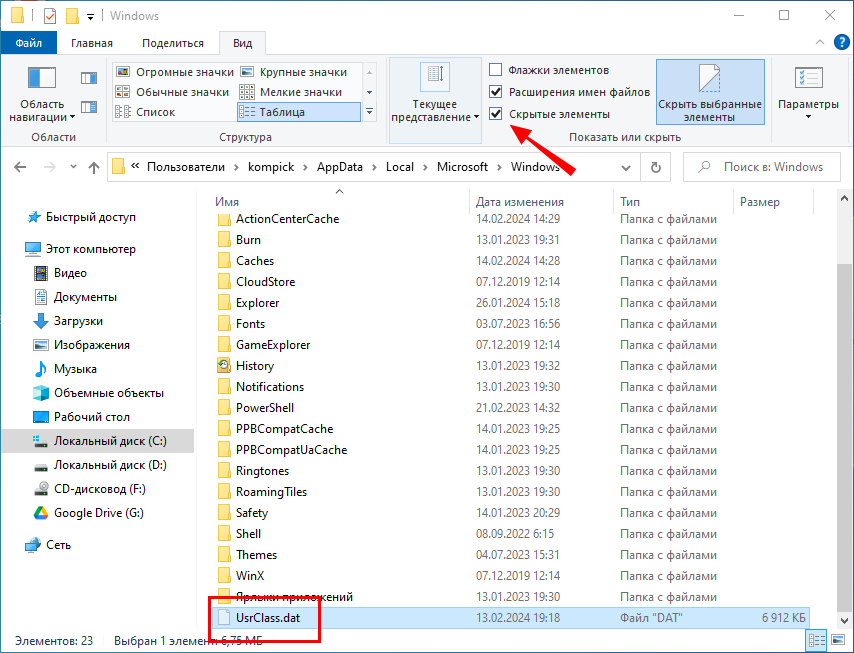This screenshot has height=653, width=854.
Task: Choose Мелкие значки layout
Action: point(292,92)
